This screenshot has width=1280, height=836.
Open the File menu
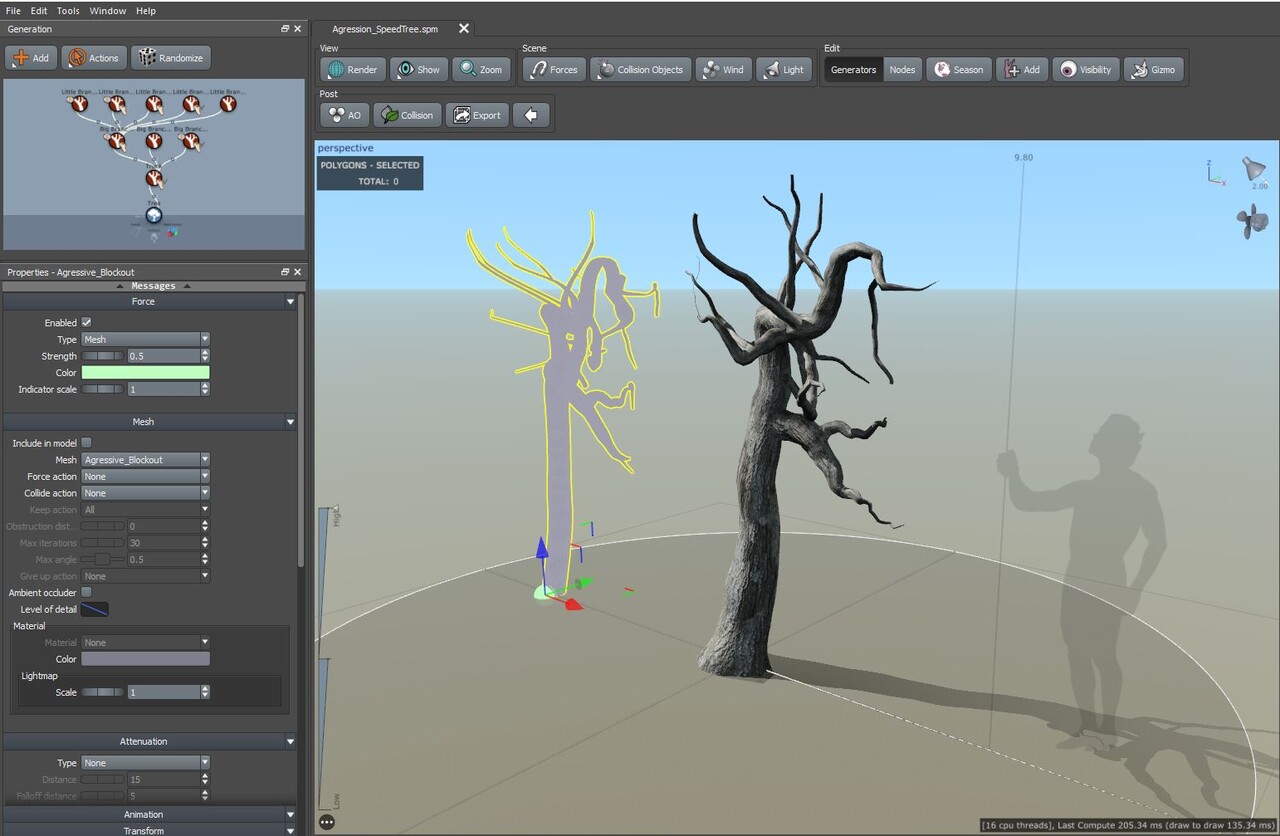[13, 10]
